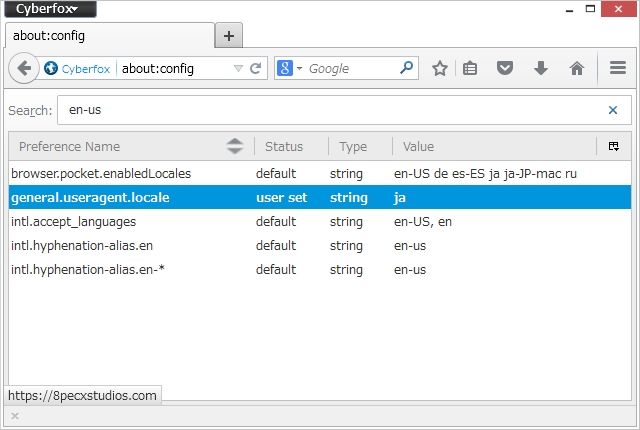Open a new tab with plus button
This screenshot has height=430, width=640.
pos(229,36)
